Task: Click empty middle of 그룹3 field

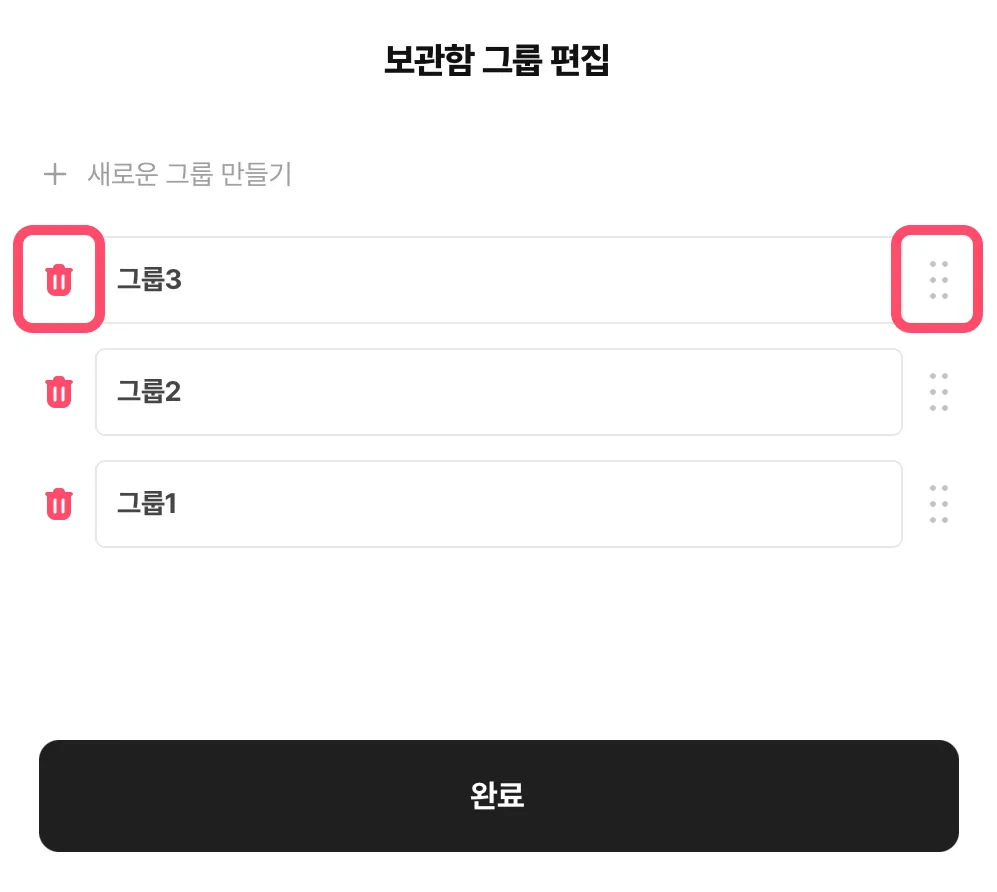Action: pos(500,280)
